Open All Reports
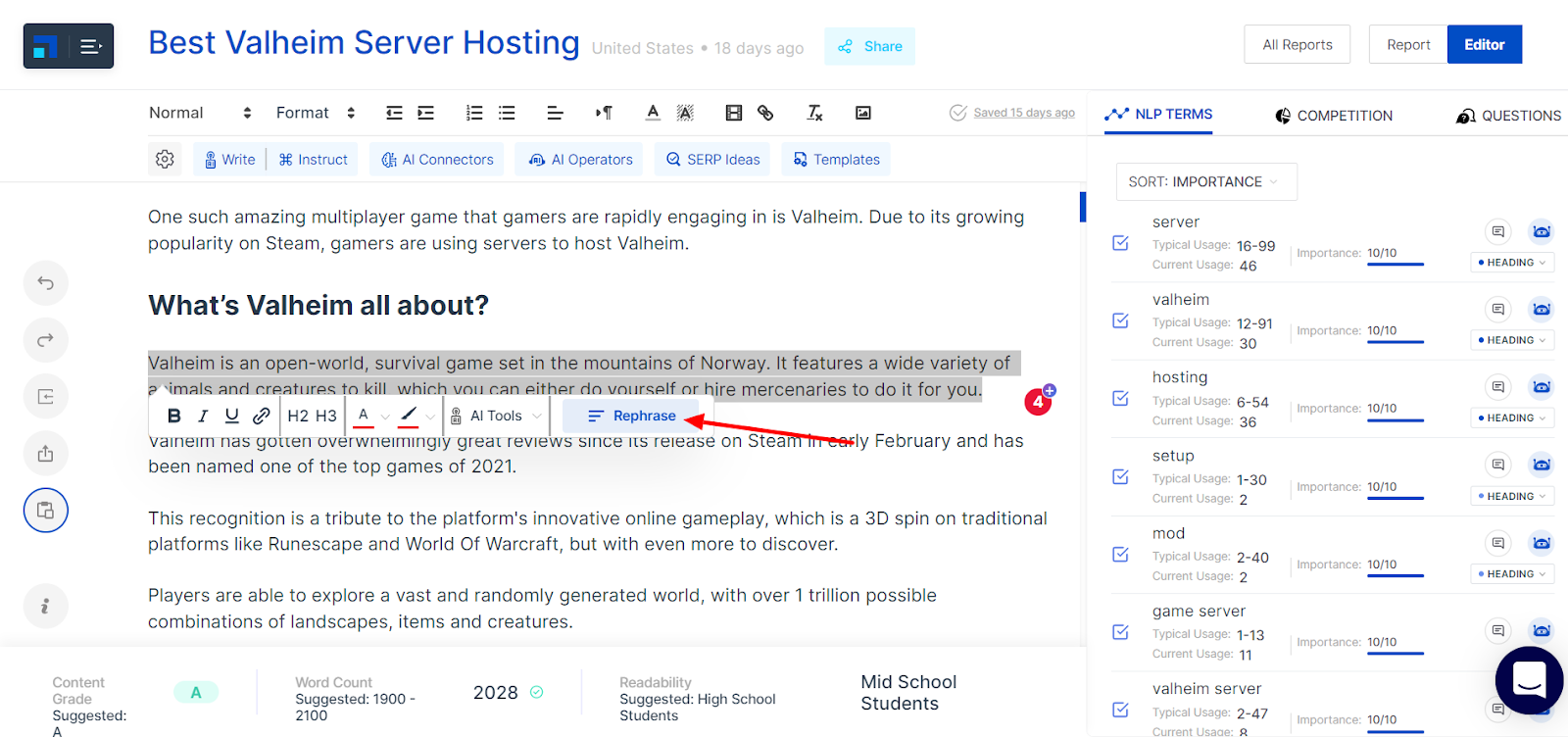 pos(1298,45)
